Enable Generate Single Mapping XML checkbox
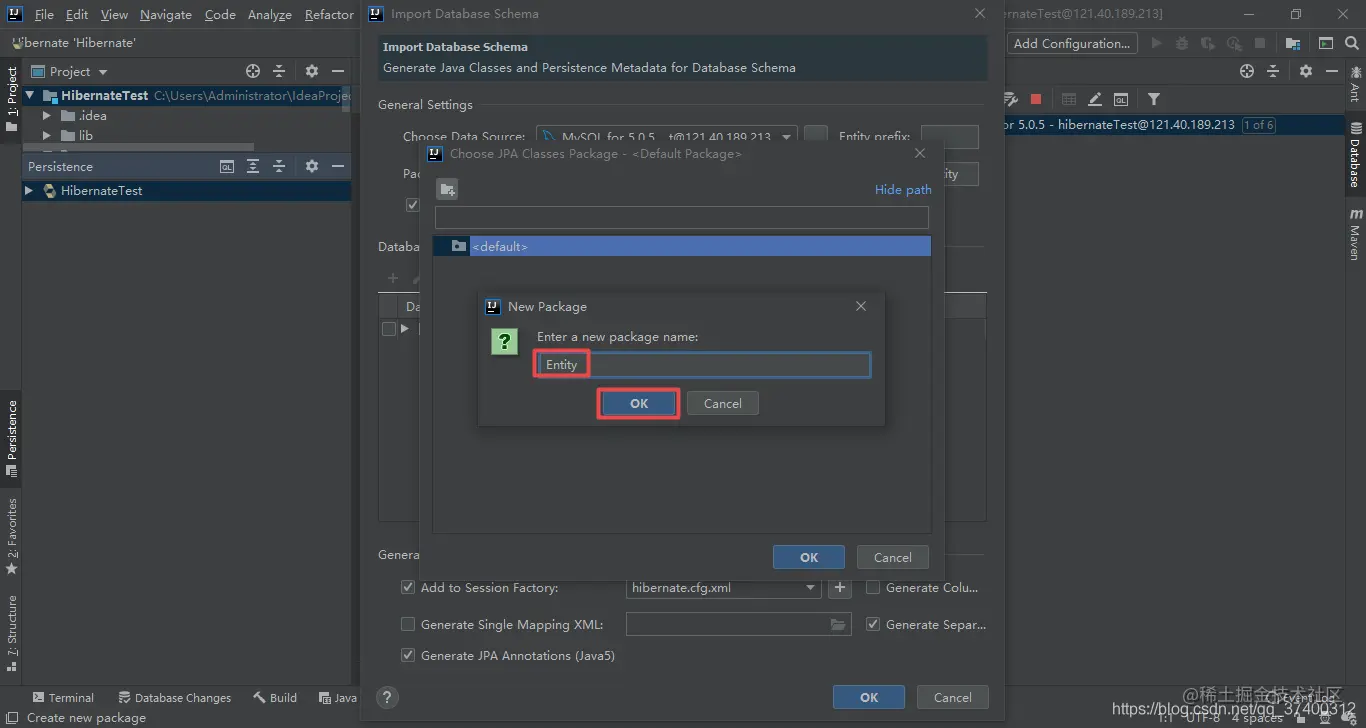This screenshot has height=728, width=1366. 408,624
